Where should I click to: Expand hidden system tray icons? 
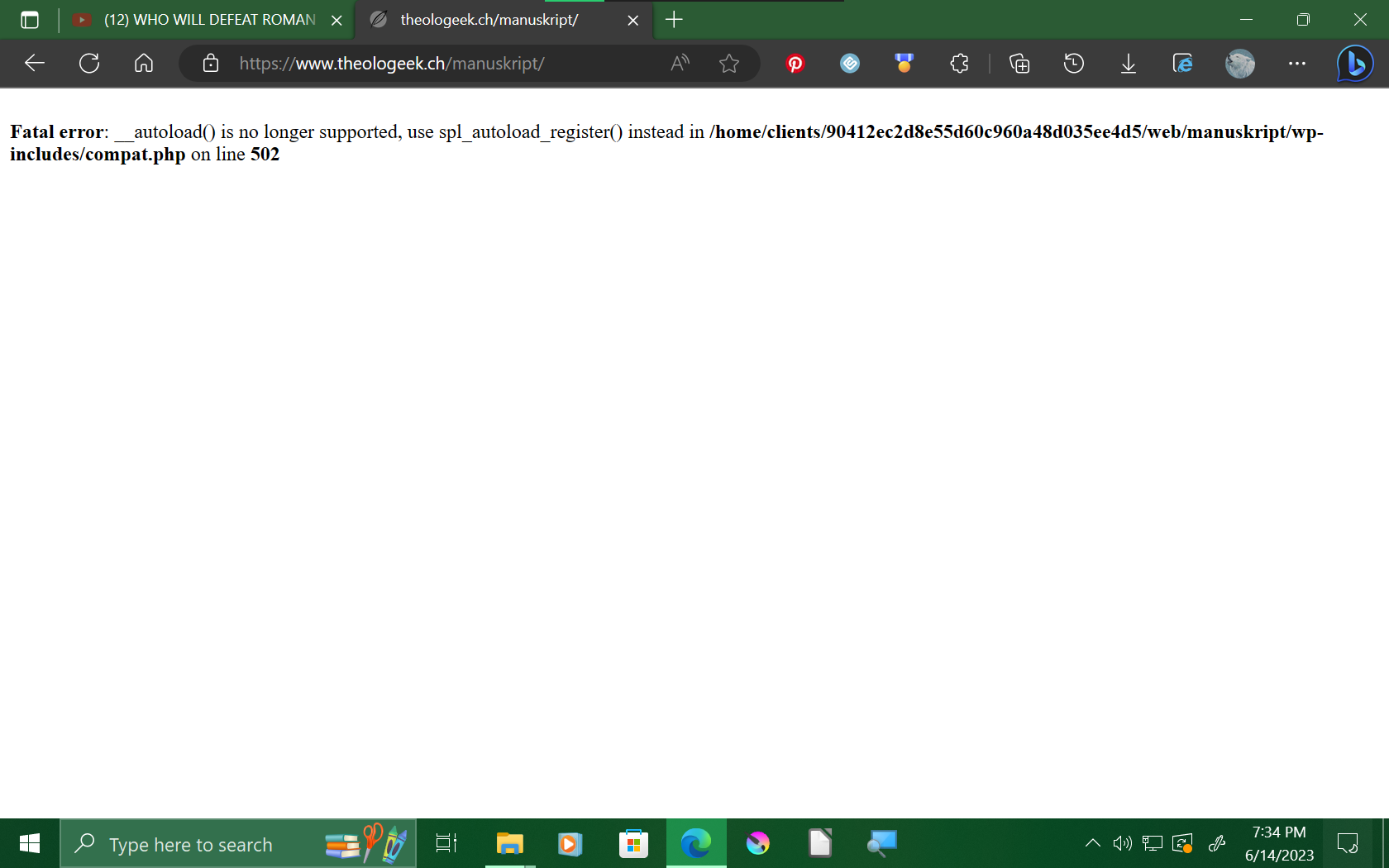pos(1093,843)
